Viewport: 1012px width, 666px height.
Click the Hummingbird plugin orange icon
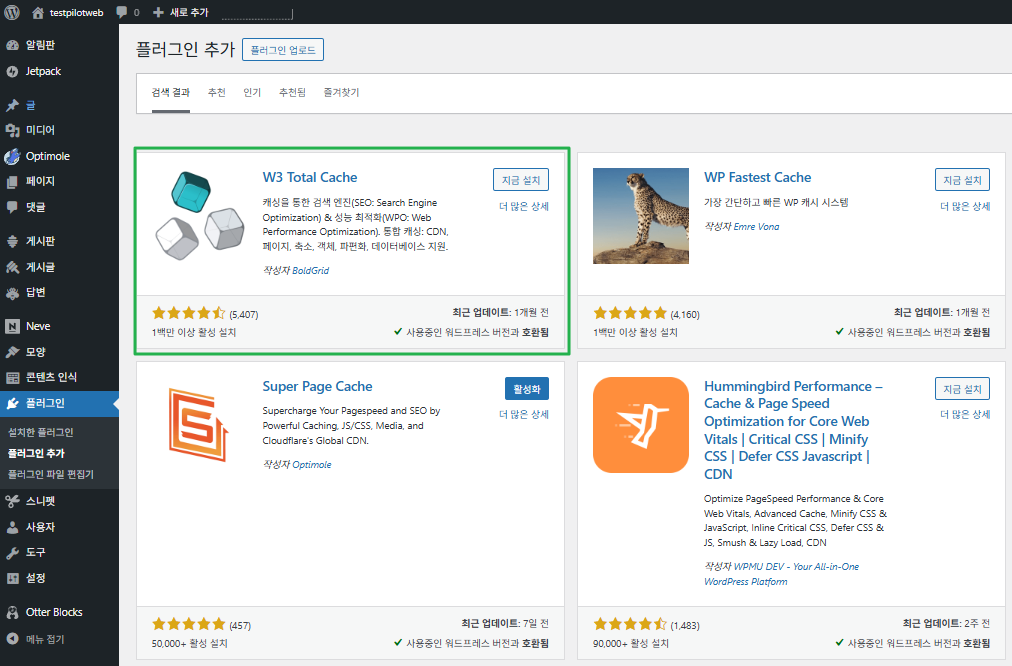[x=641, y=425]
